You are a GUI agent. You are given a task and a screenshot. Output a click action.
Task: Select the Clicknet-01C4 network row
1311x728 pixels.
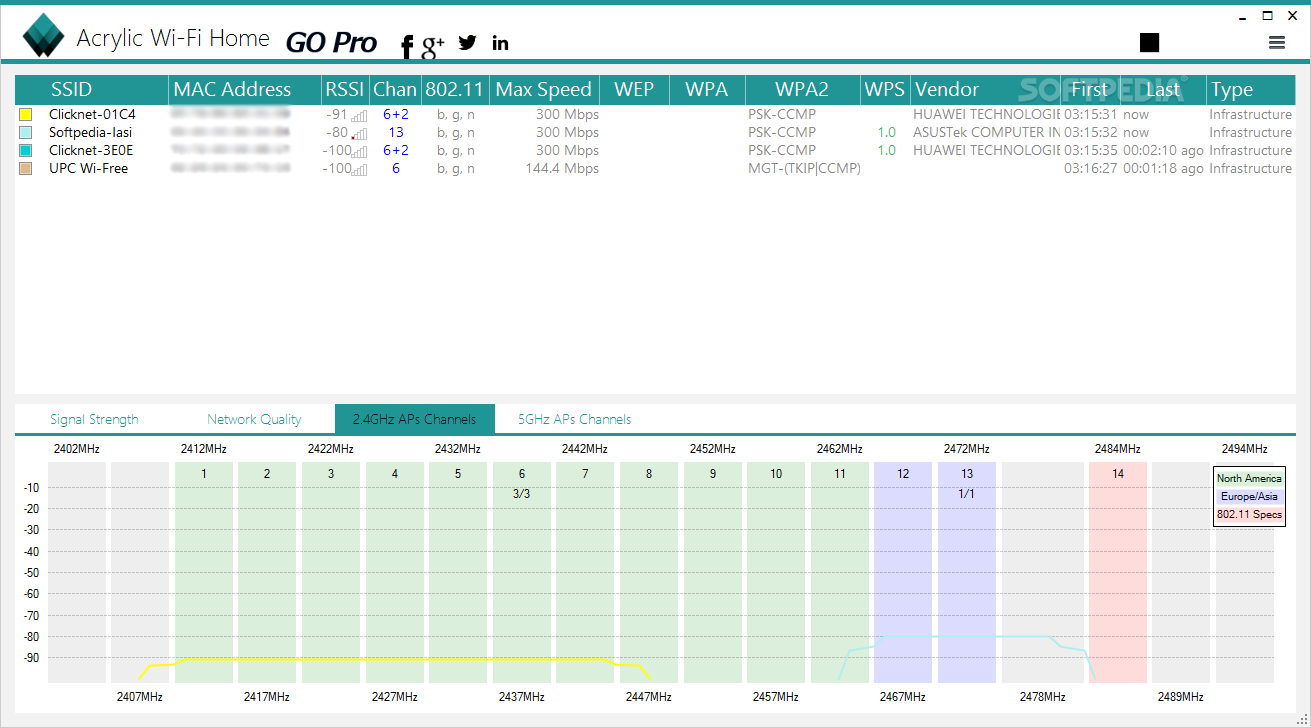655,115
